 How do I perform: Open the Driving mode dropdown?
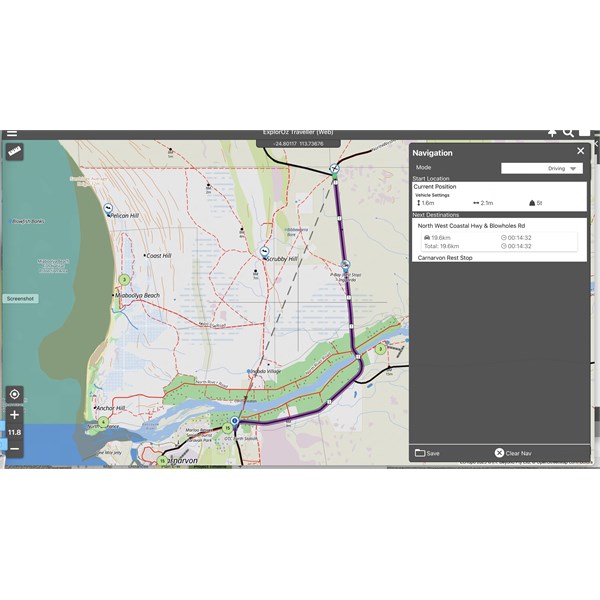tap(541, 169)
